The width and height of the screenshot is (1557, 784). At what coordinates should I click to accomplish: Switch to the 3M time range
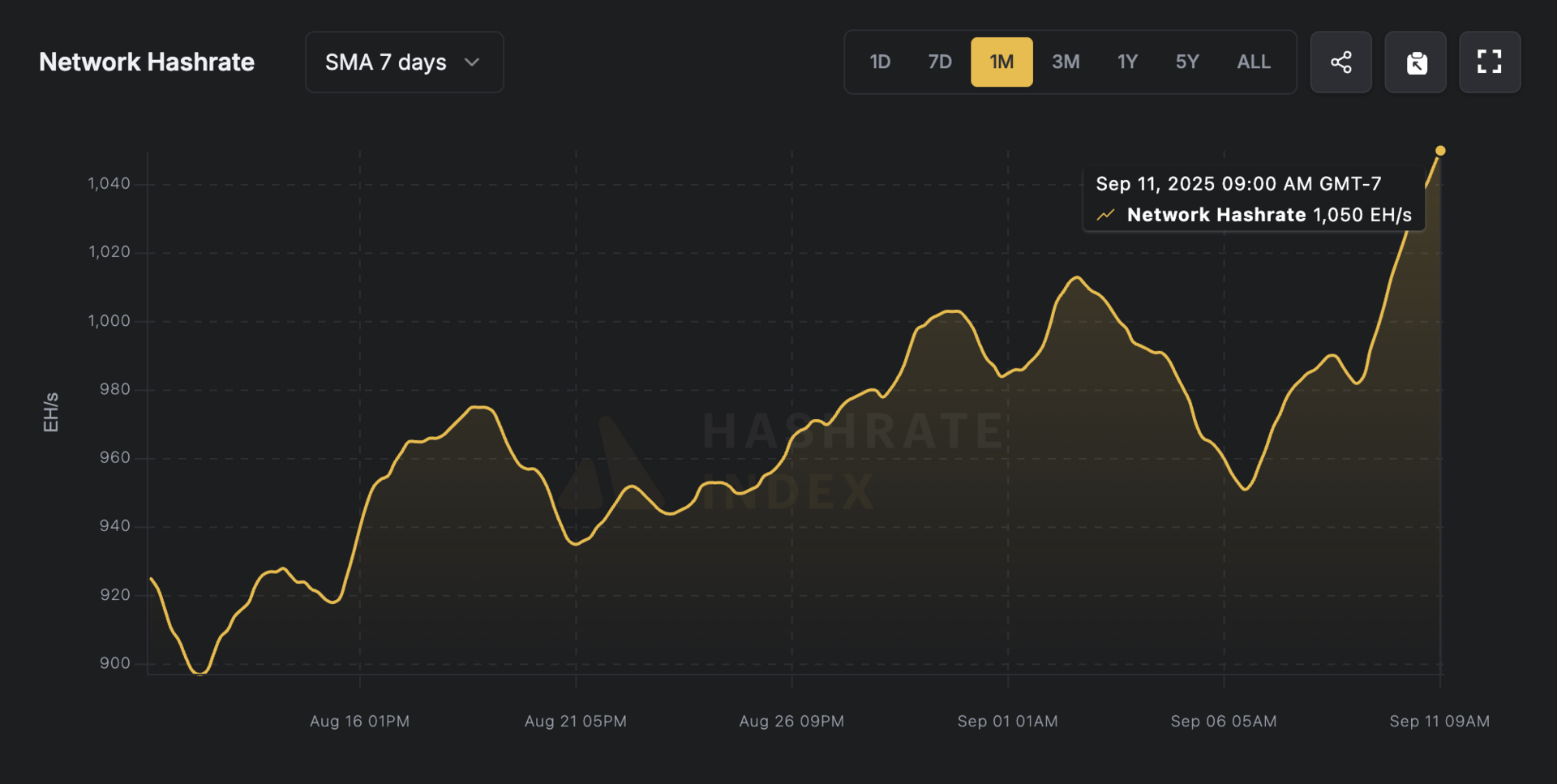coord(1066,62)
